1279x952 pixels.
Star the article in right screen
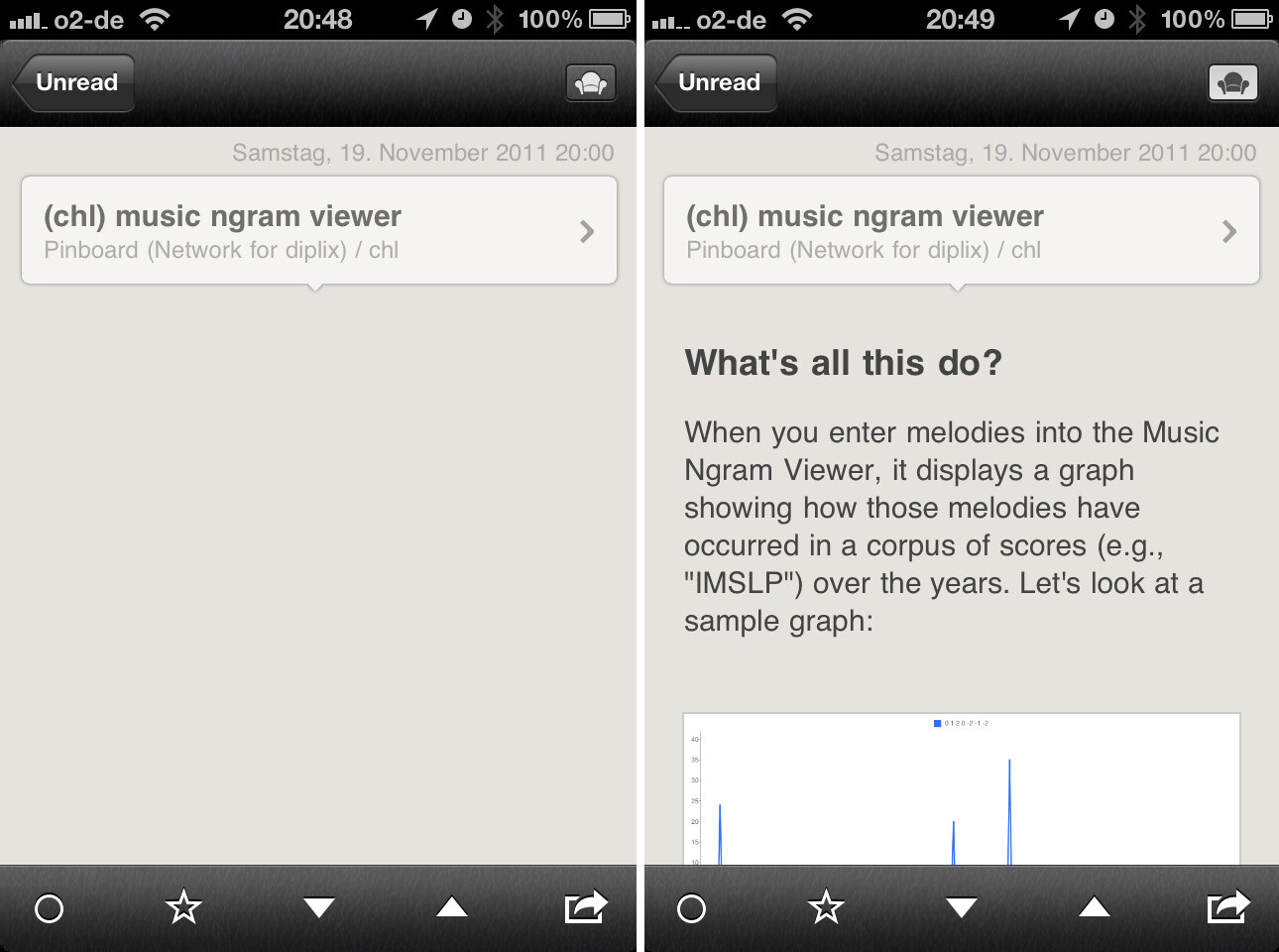(x=826, y=907)
